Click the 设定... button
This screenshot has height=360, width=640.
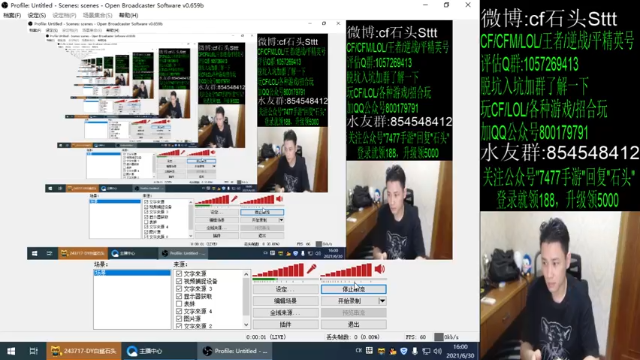coord(285,289)
